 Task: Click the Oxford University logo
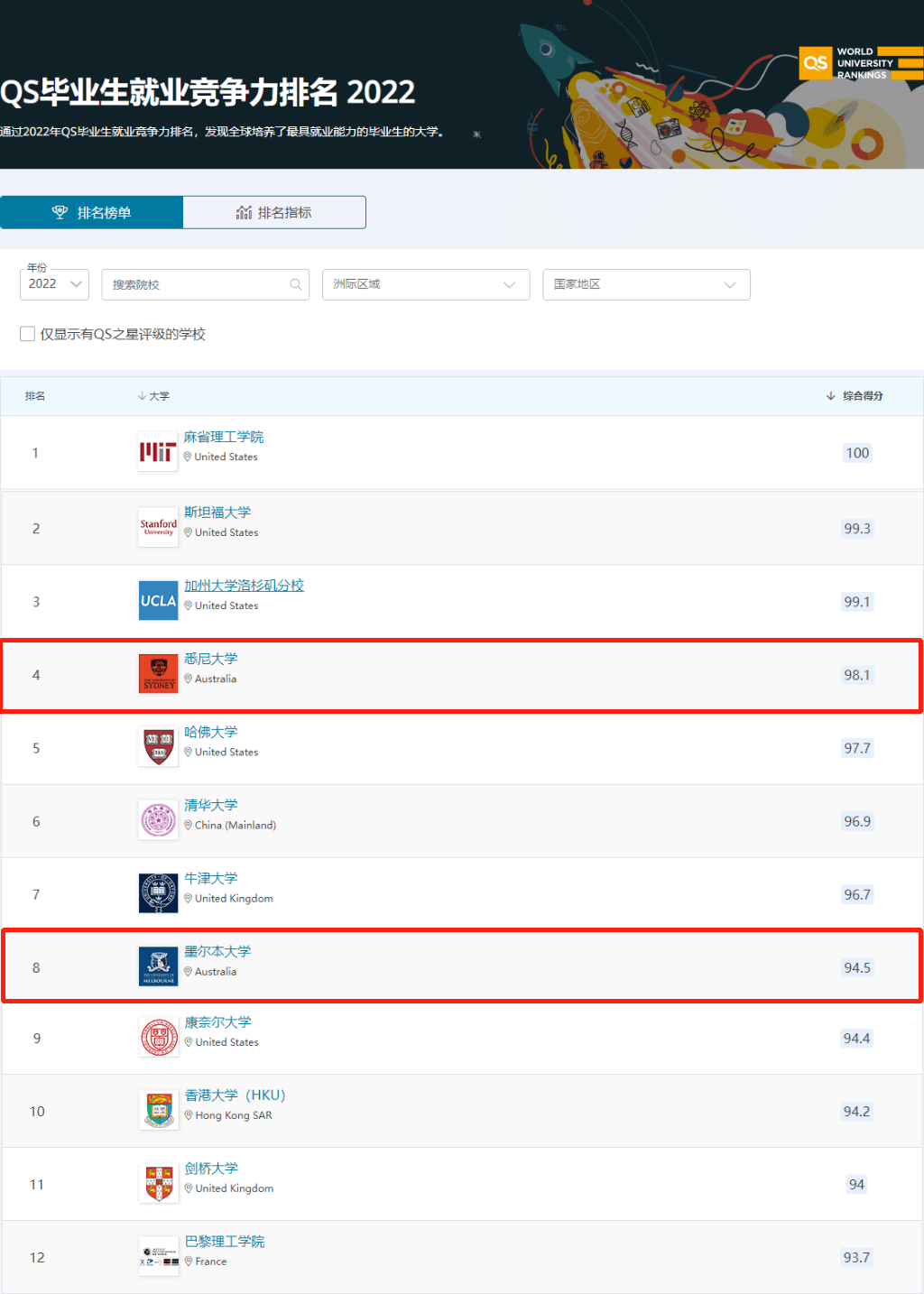158,893
